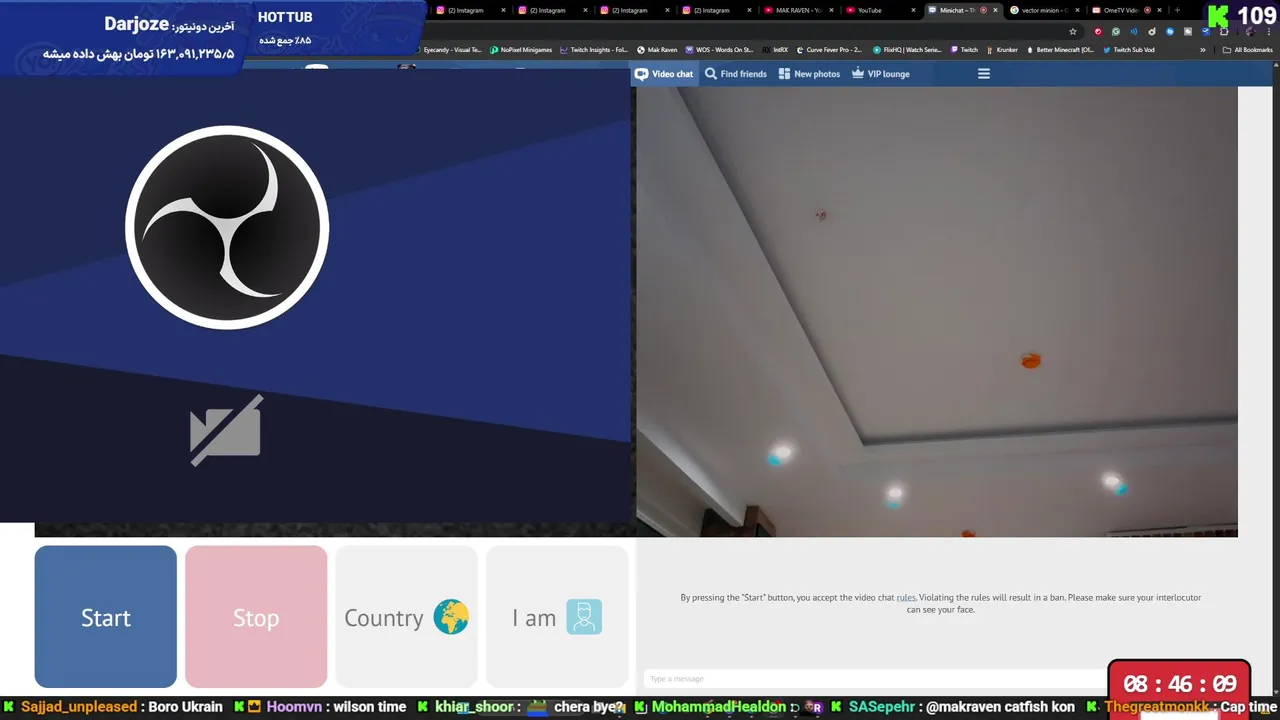1280x720 pixels.
Task: Open the I am gender selector
Action: point(557,617)
